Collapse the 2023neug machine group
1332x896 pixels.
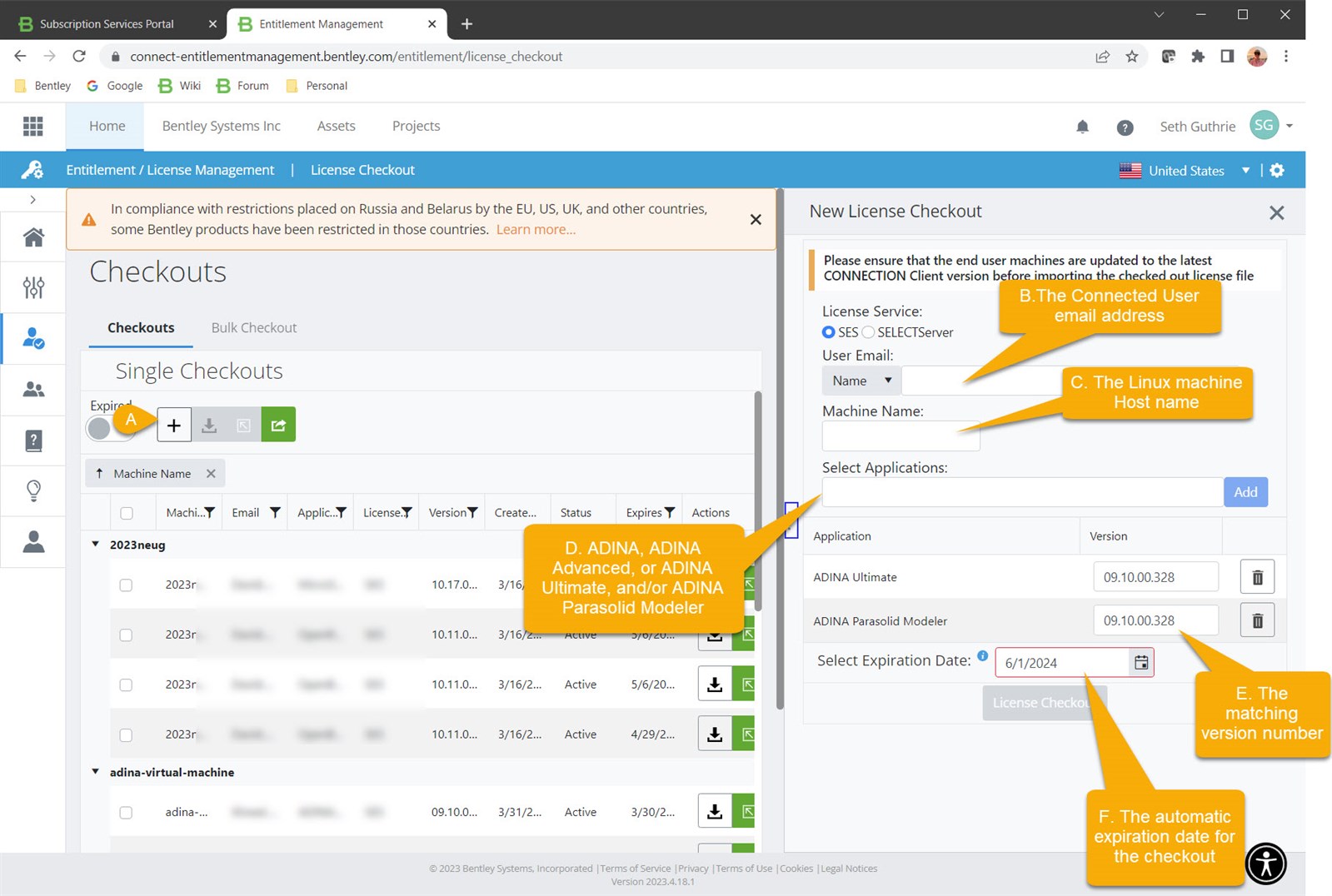coord(95,545)
